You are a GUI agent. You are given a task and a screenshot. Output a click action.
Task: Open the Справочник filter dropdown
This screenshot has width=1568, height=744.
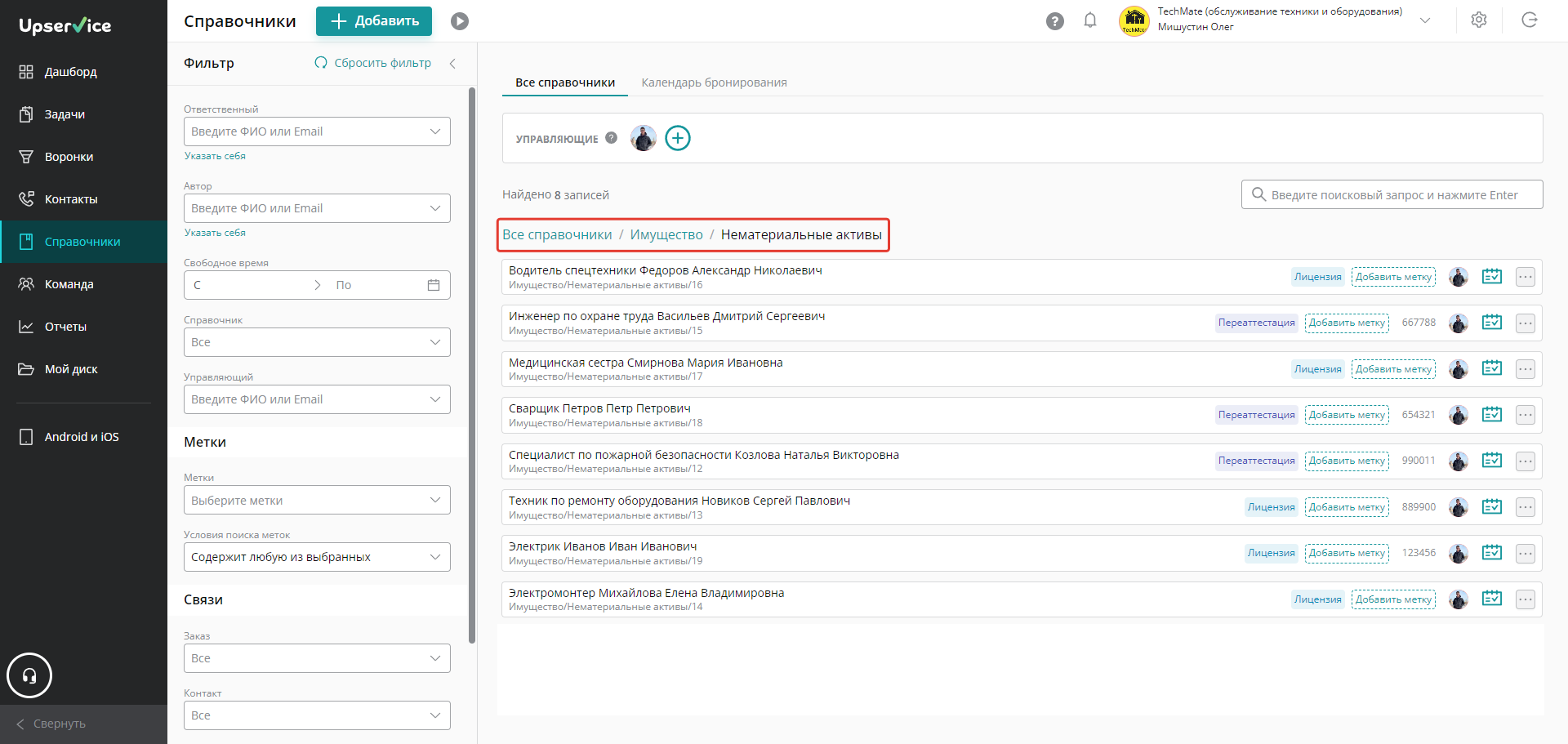coord(317,342)
